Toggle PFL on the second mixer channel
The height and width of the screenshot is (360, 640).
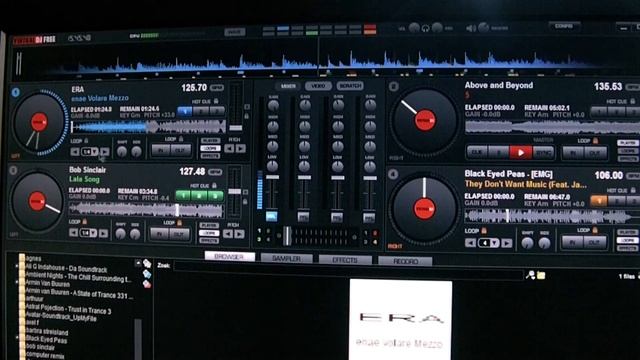click(303, 217)
